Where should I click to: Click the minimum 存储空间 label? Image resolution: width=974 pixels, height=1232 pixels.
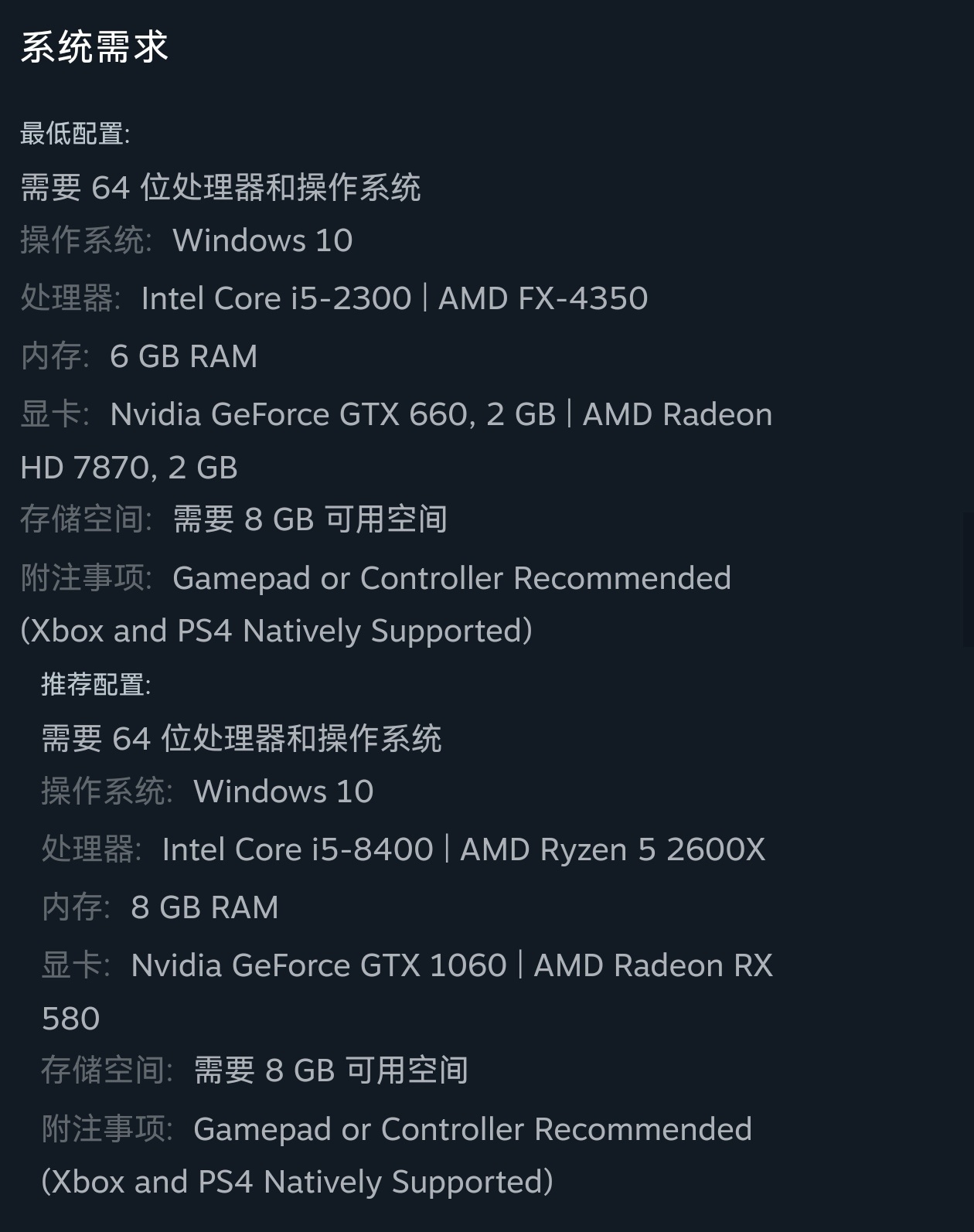86,519
